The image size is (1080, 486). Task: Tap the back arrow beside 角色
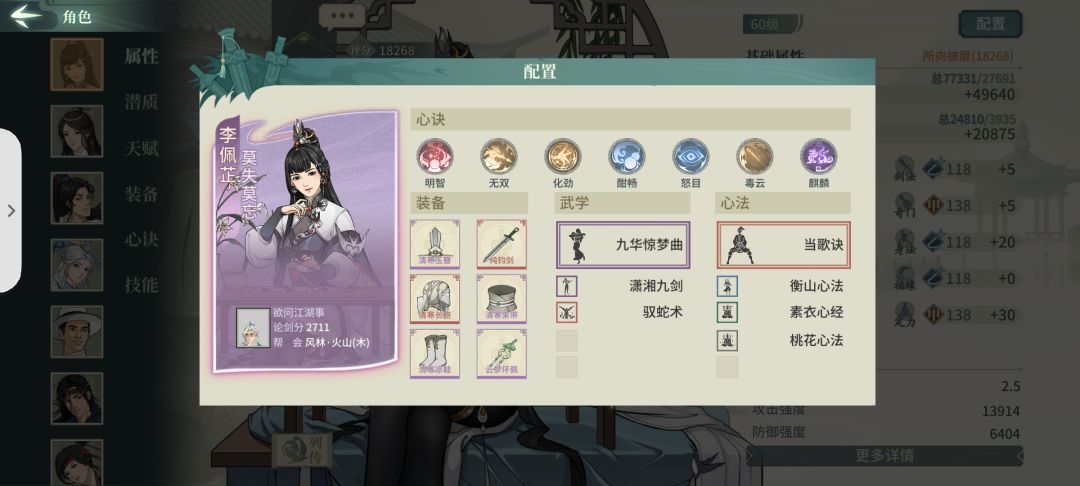coord(26,16)
